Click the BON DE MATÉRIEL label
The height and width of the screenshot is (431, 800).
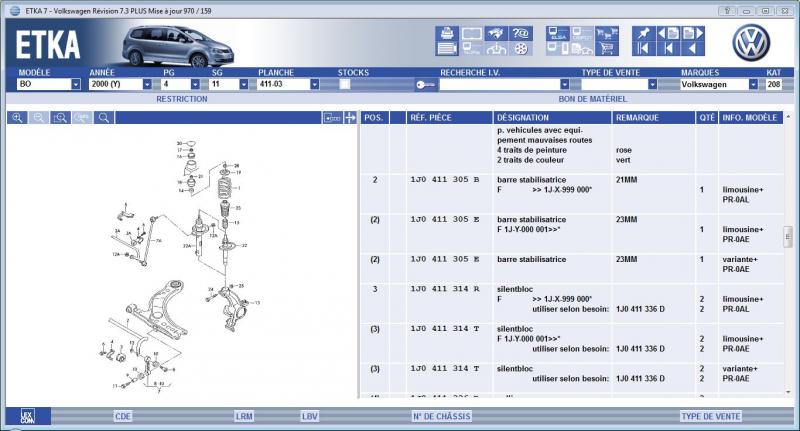pyautogui.click(x=592, y=99)
